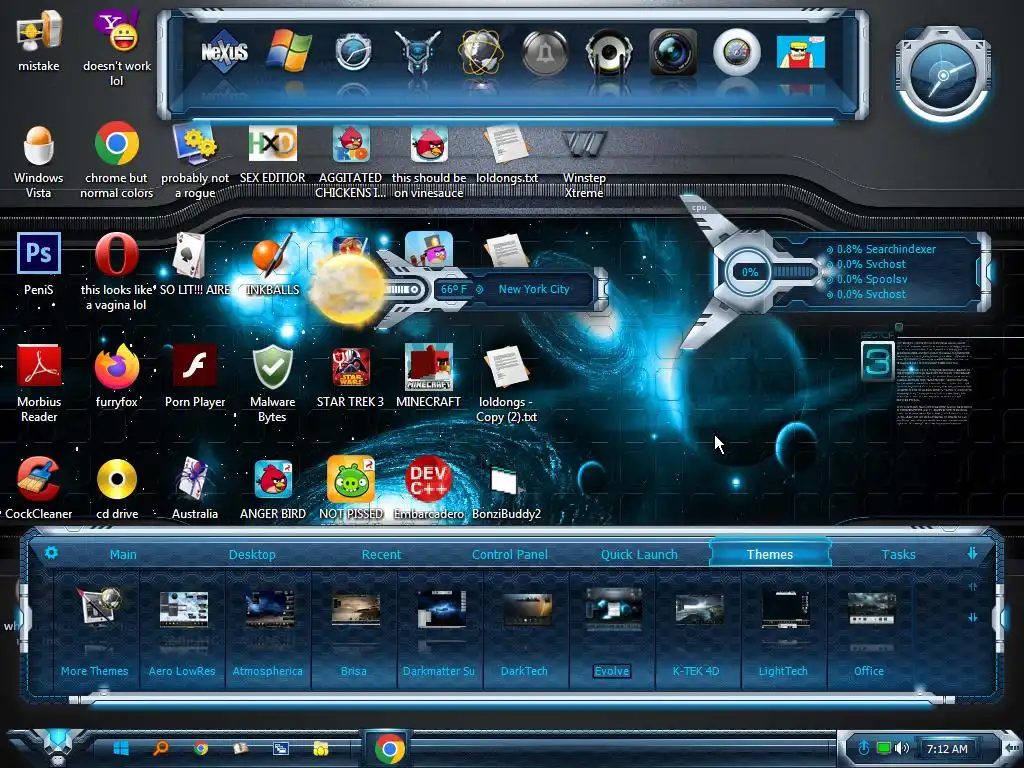Screen dimensions: 1024x768
Task: Open the white gauge meter icon in top dock
Action: (737, 52)
